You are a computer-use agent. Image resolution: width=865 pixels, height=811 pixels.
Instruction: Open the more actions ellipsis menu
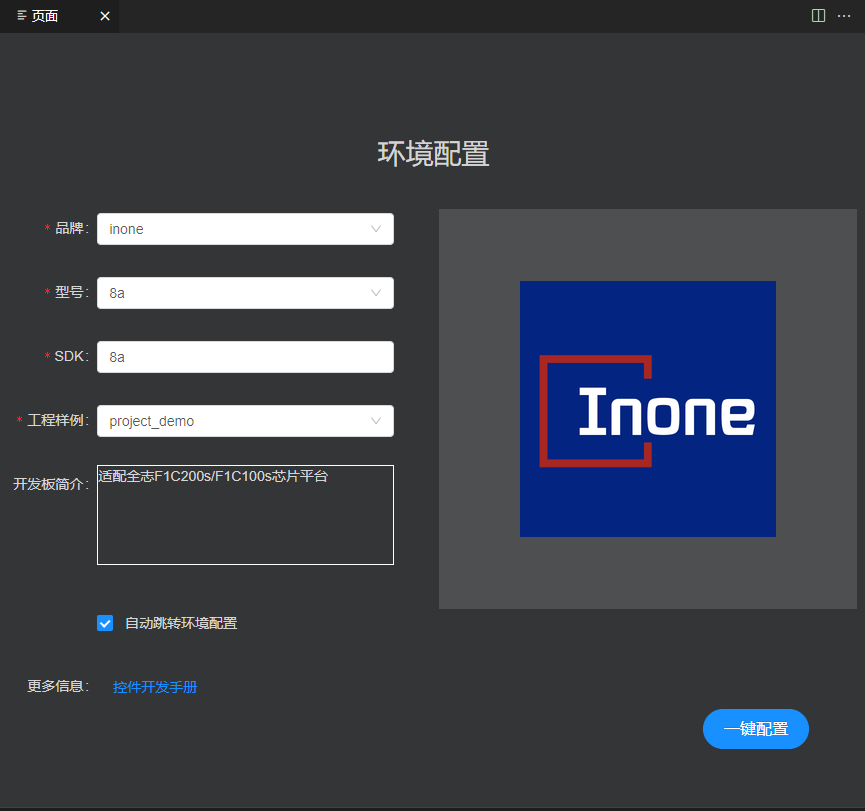click(844, 16)
